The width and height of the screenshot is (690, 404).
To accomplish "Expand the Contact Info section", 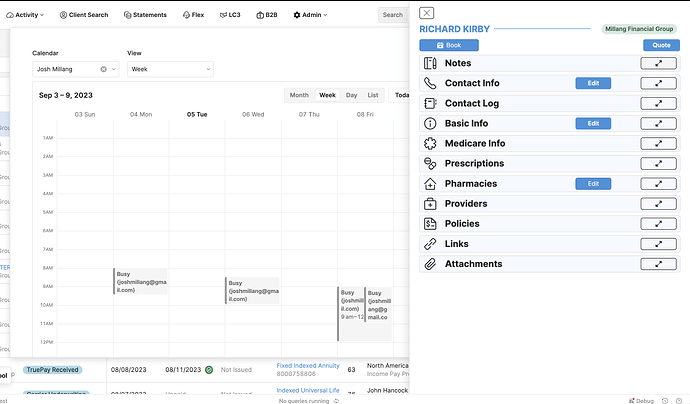I will tap(658, 83).
